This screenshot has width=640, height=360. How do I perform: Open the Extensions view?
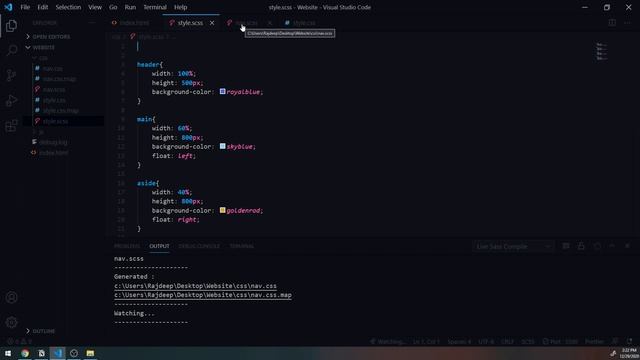tap(11, 126)
